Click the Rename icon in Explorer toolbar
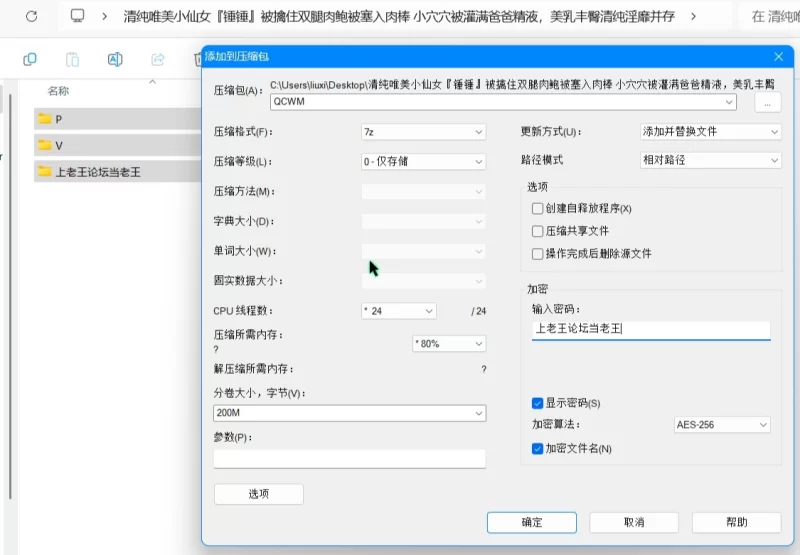800x555 pixels. pos(115,59)
